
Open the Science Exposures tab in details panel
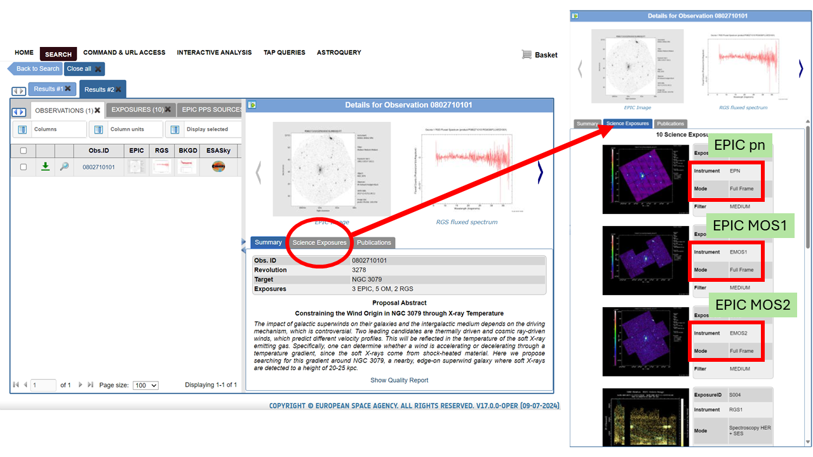319,242
